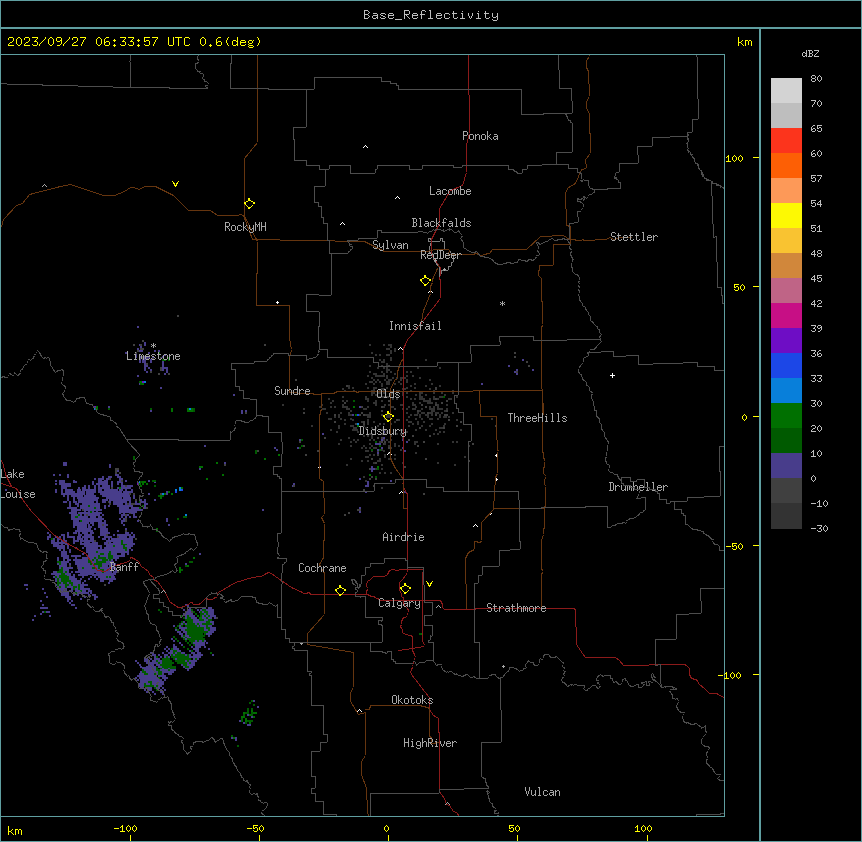Select the Calgary city label

[399, 603]
